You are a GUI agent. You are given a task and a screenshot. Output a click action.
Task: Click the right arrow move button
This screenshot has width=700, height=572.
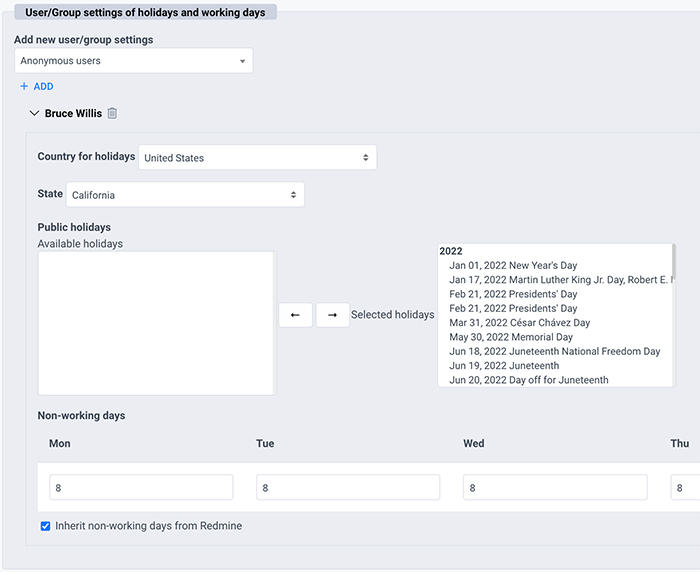click(332, 315)
